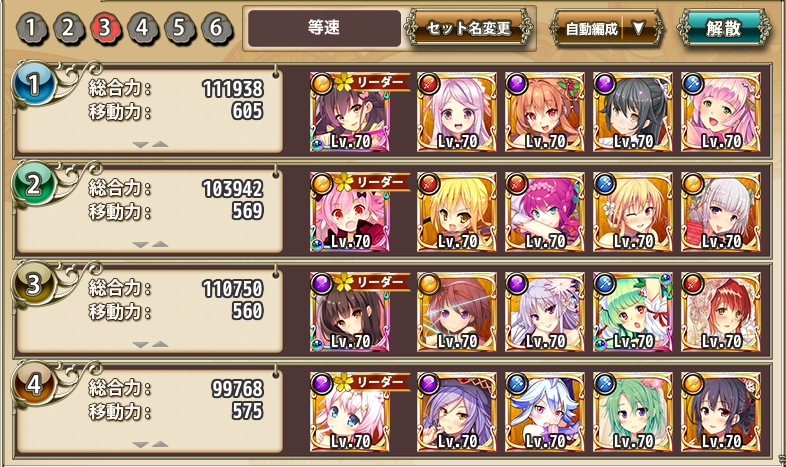Click セット名変更 rename button

(x=468, y=28)
